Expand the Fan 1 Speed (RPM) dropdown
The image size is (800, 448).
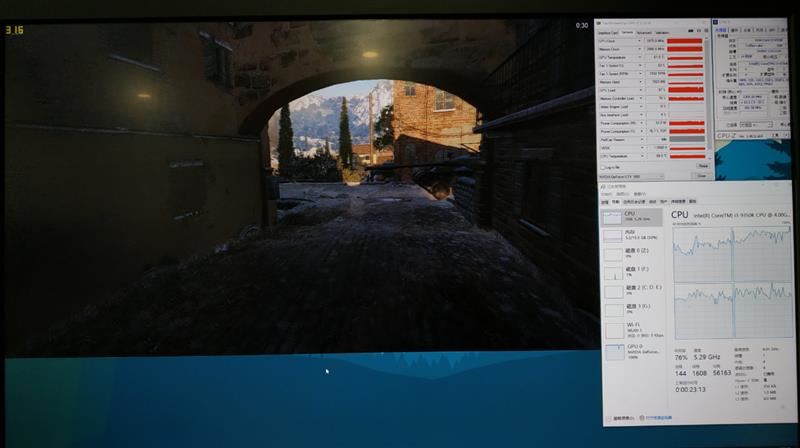tap(640, 74)
